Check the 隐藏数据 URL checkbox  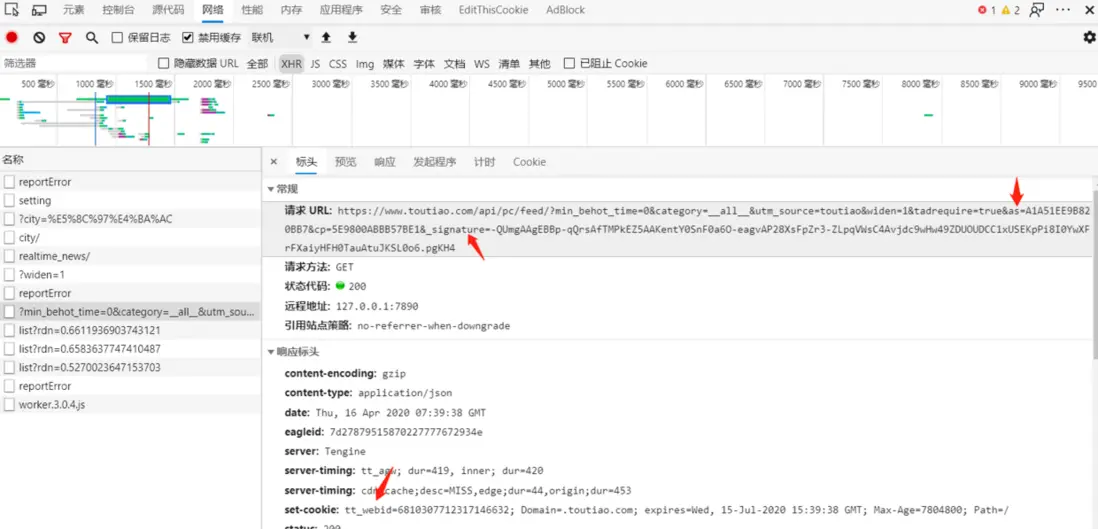(x=164, y=63)
